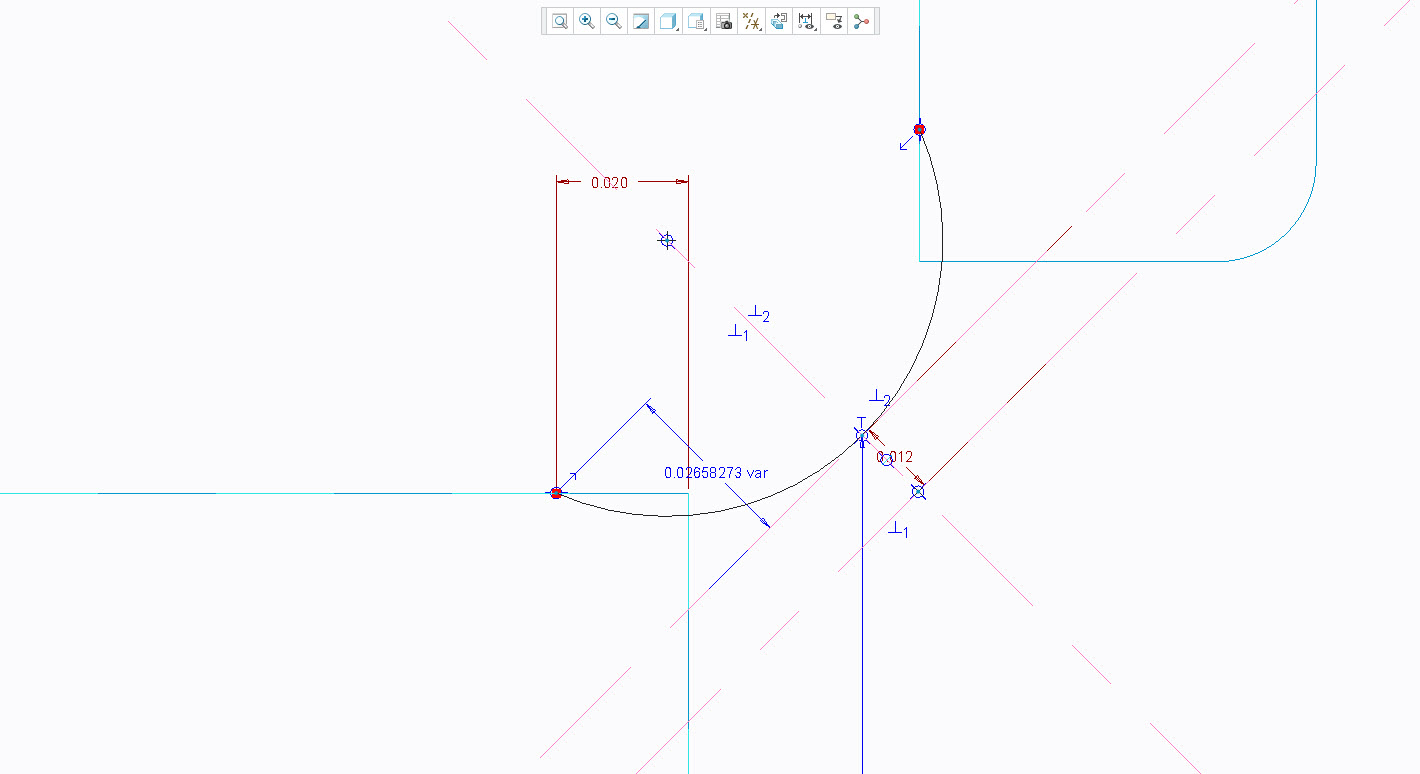Select the small circle point left of the 0.012 text
The height and width of the screenshot is (774, 1420).
[886, 460]
